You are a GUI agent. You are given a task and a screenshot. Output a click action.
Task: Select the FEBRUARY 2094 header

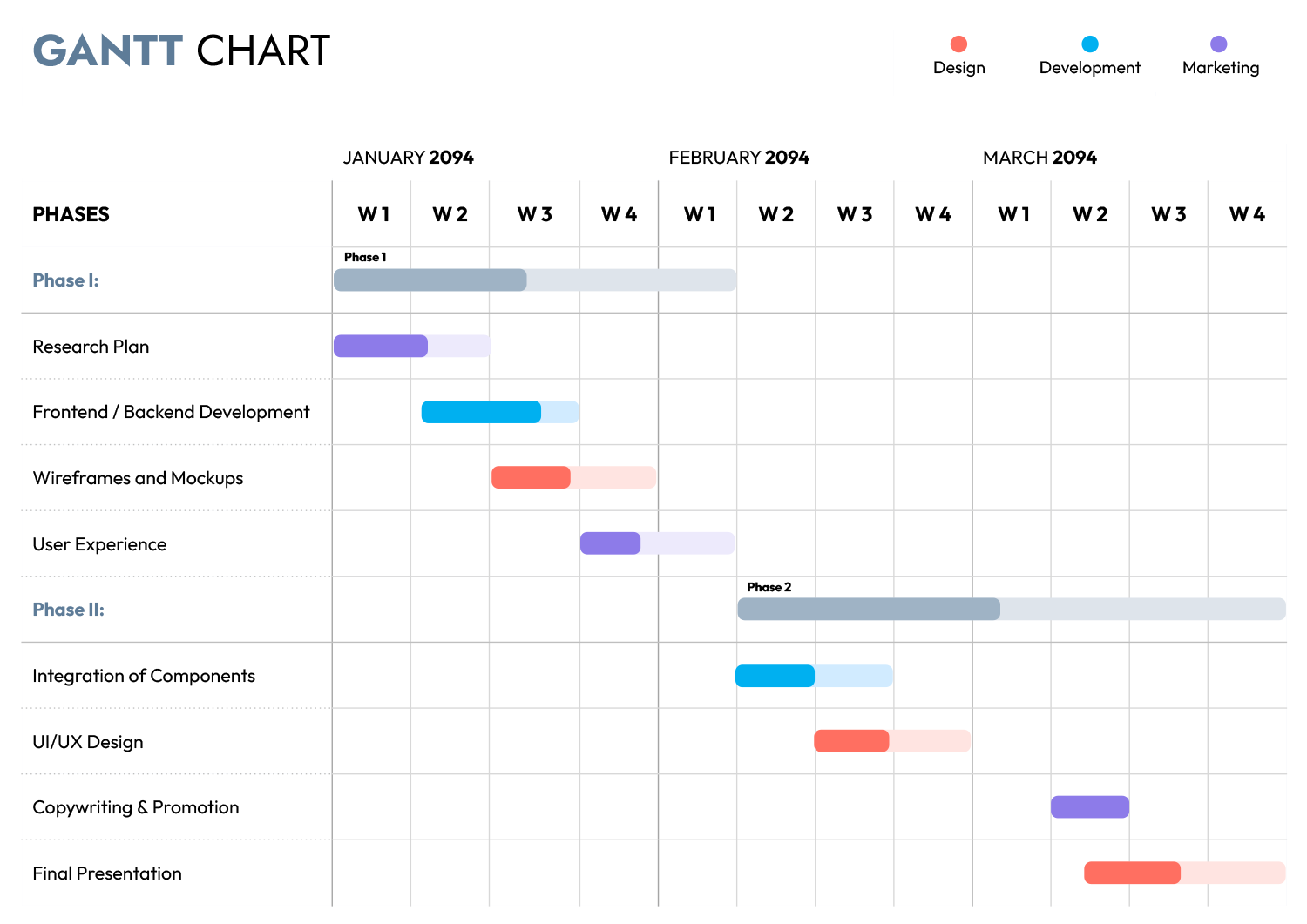pos(738,158)
